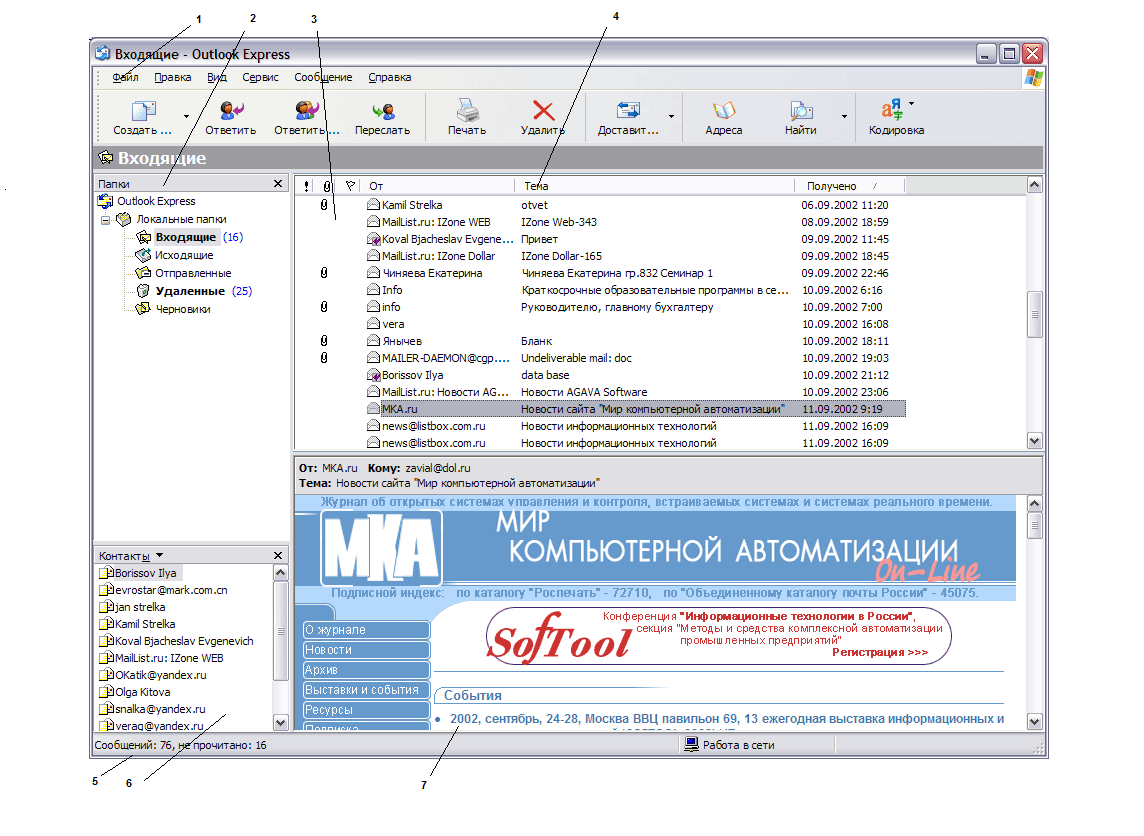The height and width of the screenshot is (836, 1144).
Task: Click the envelope icon of Borissov Ilya message
Action: 374,375
